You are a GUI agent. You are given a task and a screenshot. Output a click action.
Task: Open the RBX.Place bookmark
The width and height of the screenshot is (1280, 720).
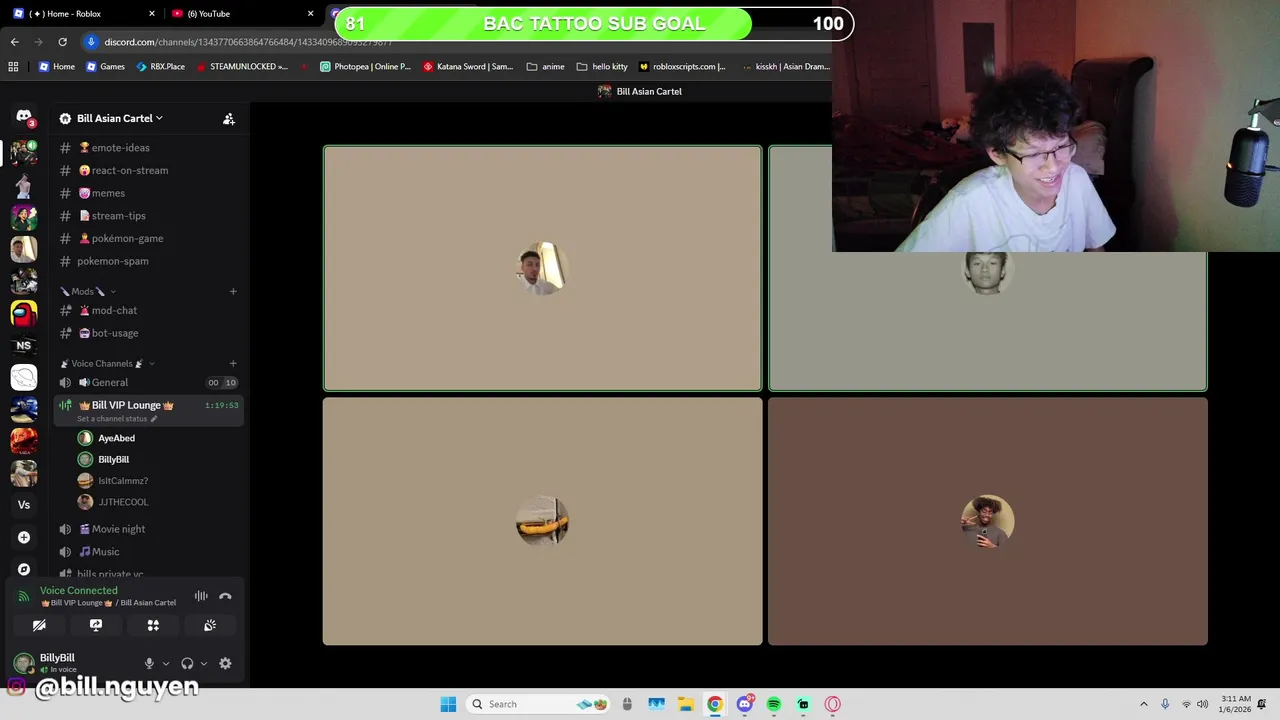tap(160, 66)
